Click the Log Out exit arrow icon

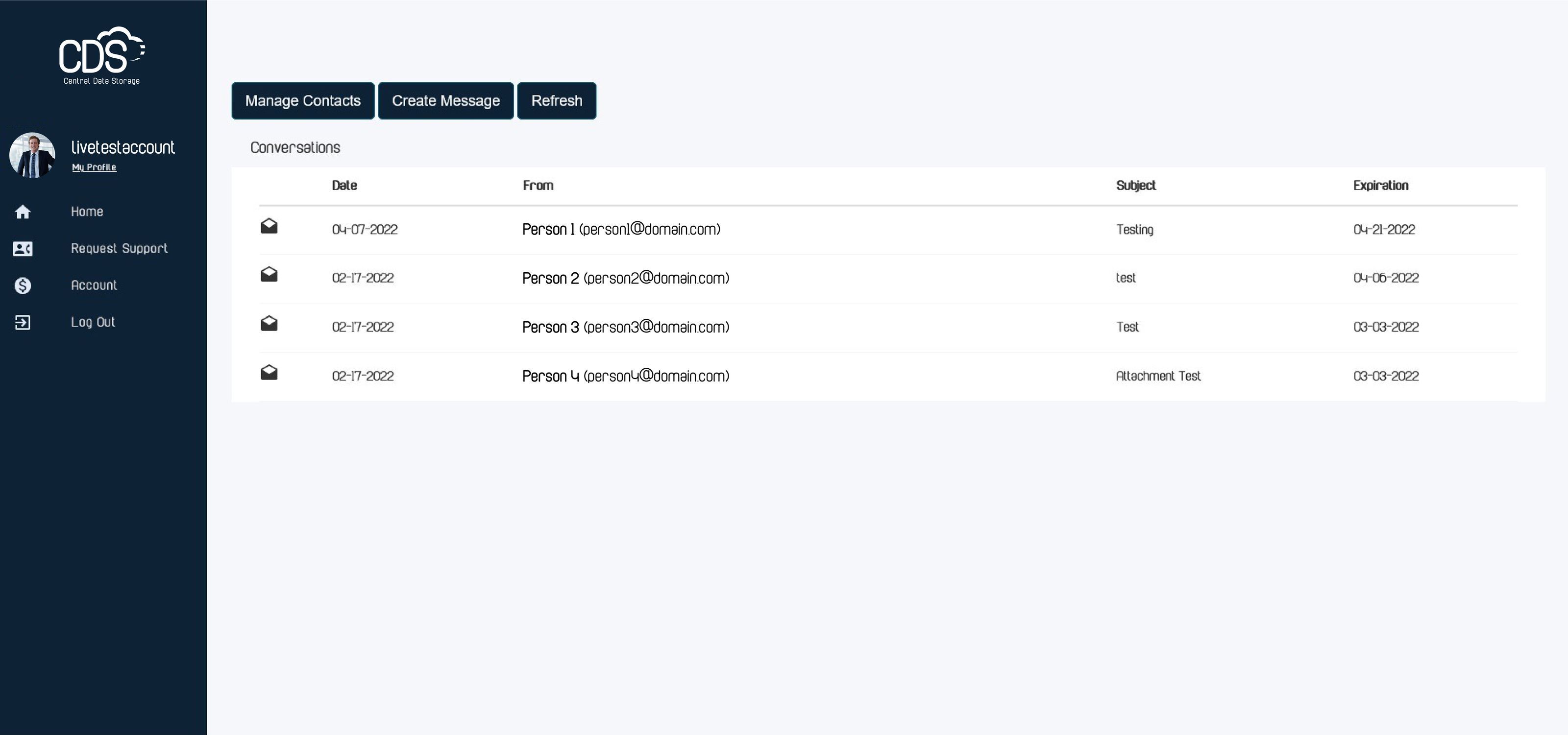point(23,323)
